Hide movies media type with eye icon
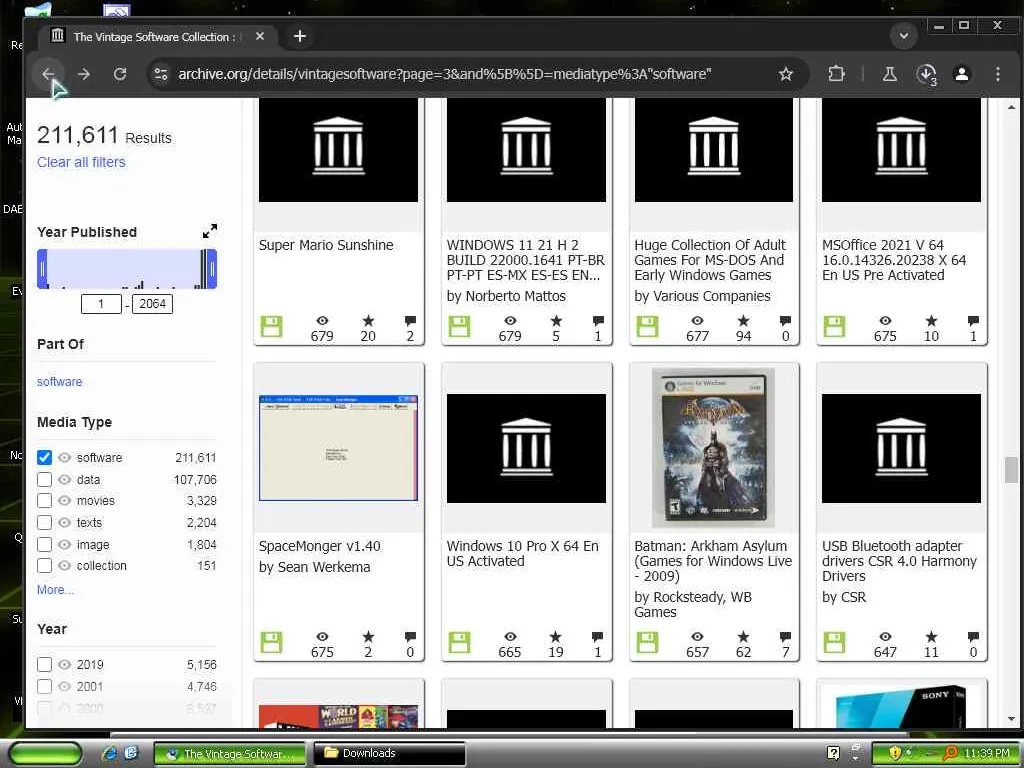This screenshot has height=768, width=1024. 64,501
